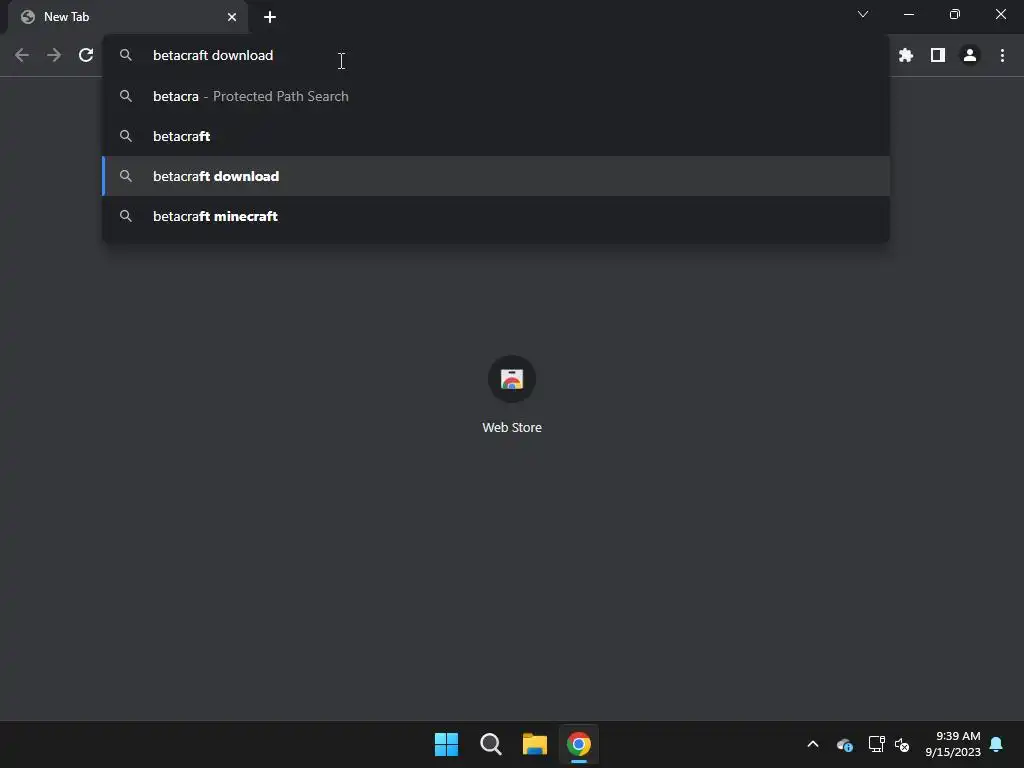Minimize the Chrome window
The image size is (1024, 768).
[x=909, y=14]
